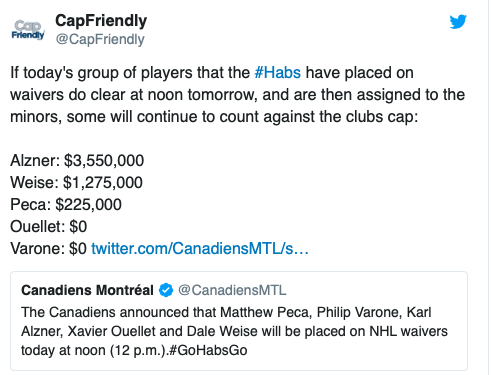Visit the @CapFriendly handle
Image resolution: width=491 pixels, height=375 pixels.
point(100,39)
